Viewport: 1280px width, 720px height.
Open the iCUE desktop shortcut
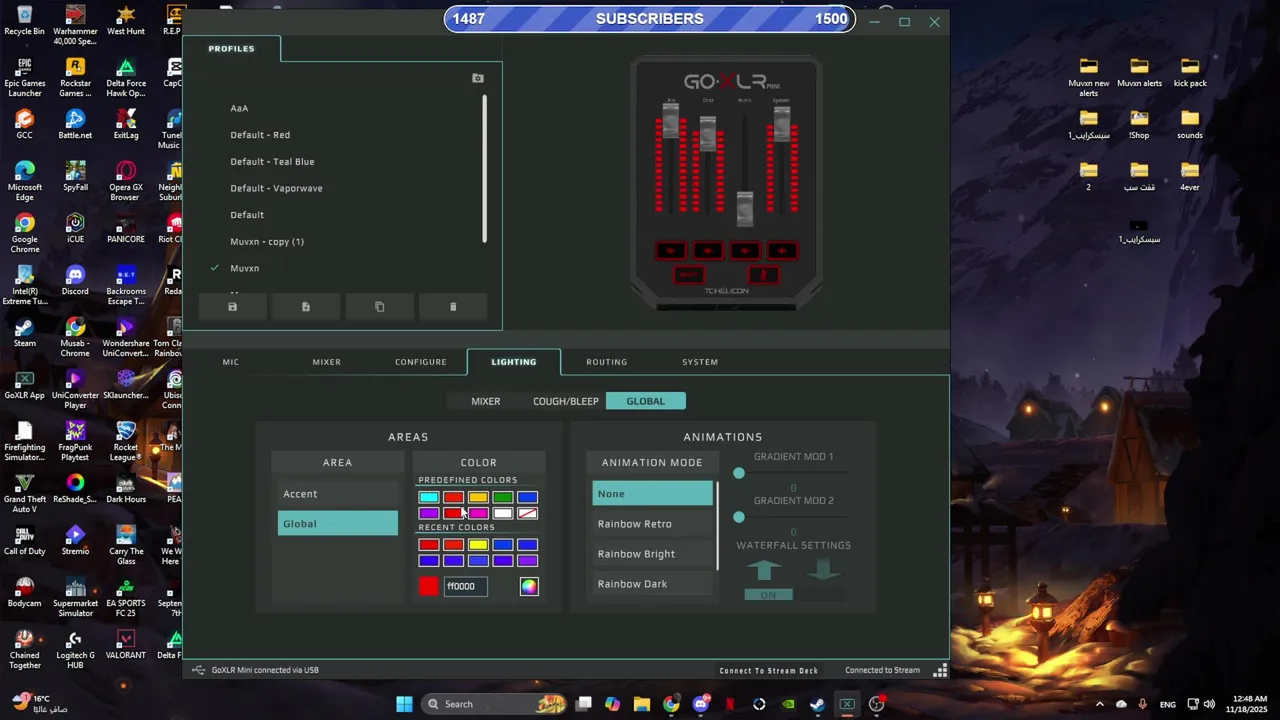pyautogui.click(x=75, y=228)
